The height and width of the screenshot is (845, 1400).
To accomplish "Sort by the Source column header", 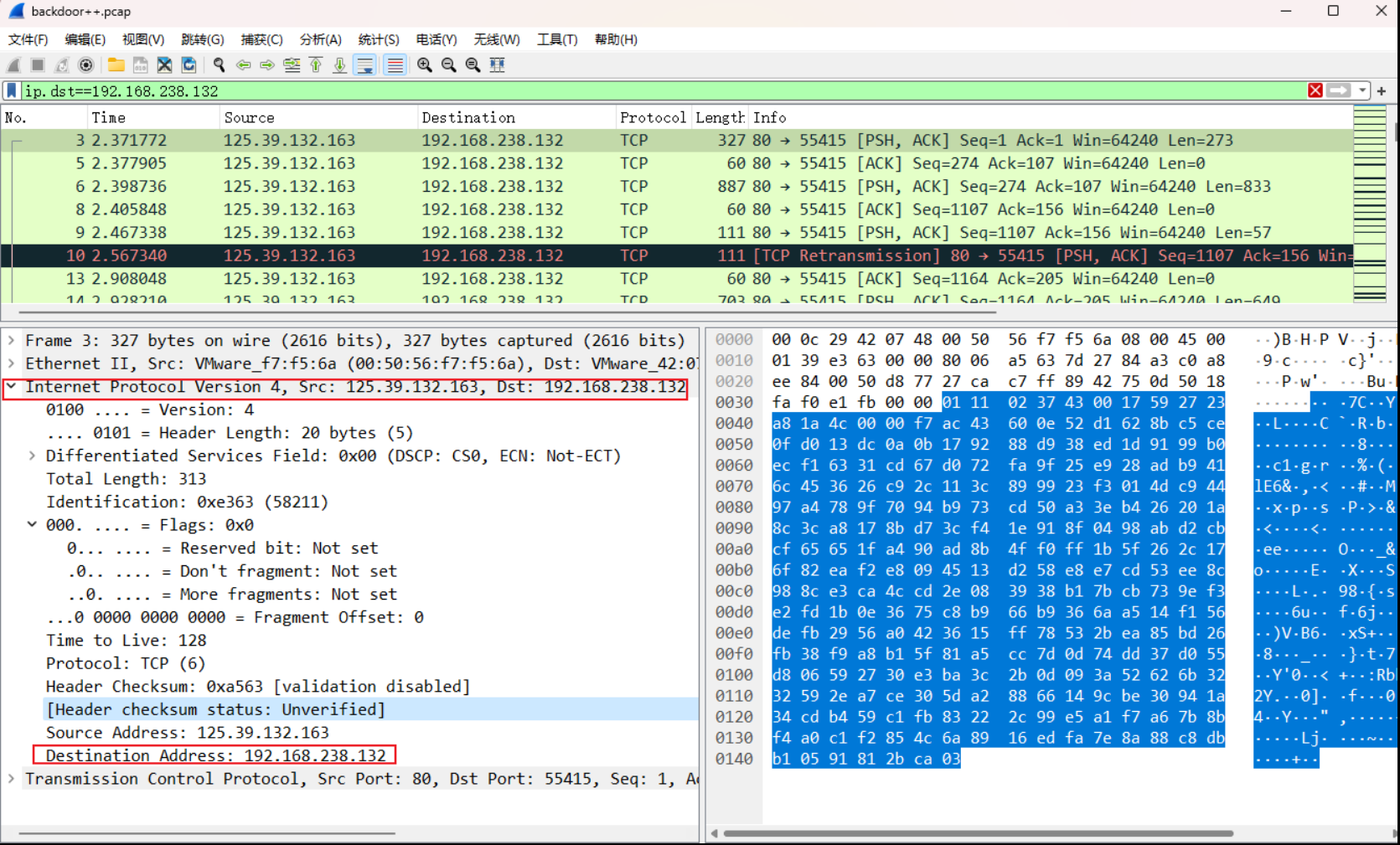I will pyautogui.click(x=318, y=117).
